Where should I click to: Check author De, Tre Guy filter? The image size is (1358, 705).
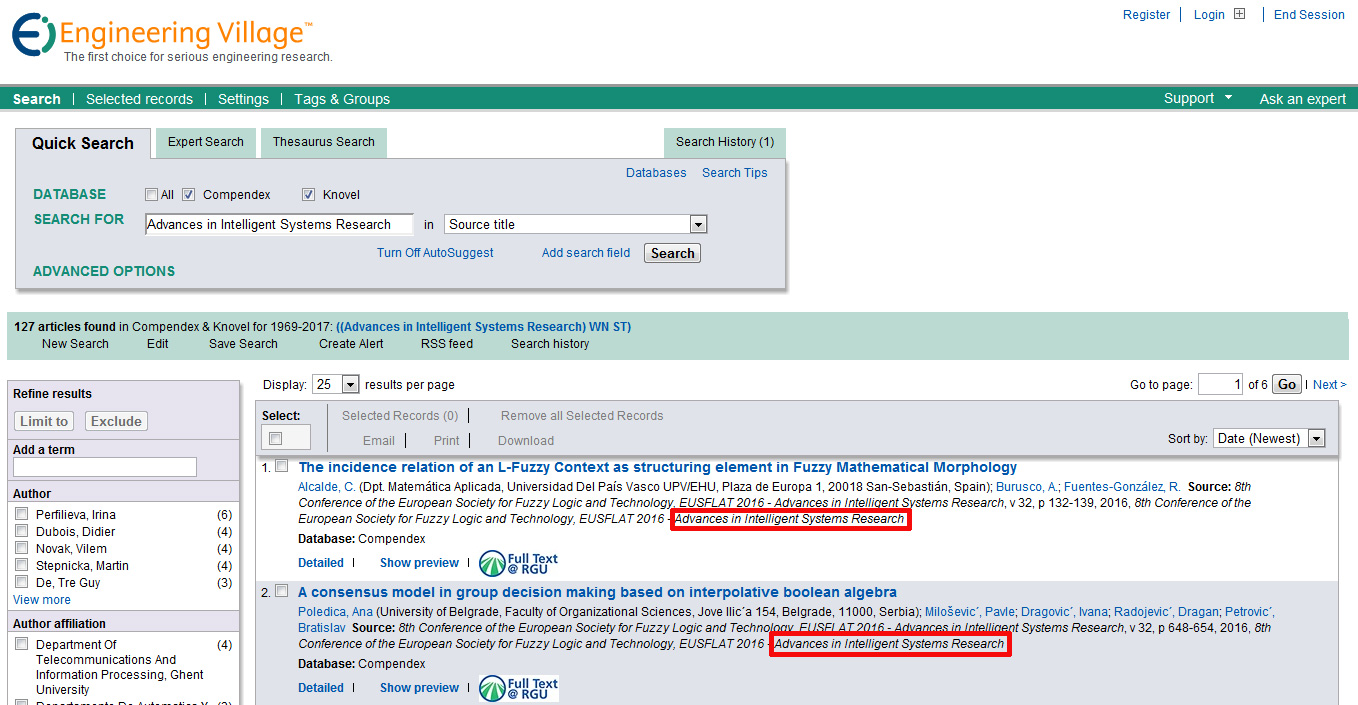click(x=22, y=582)
